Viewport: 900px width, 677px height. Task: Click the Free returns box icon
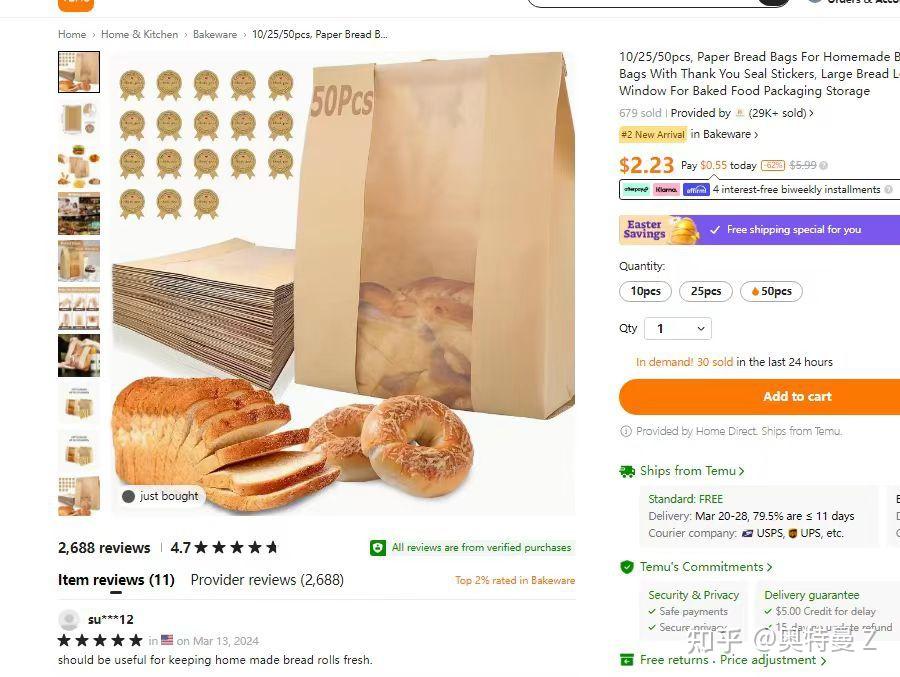tap(627, 660)
